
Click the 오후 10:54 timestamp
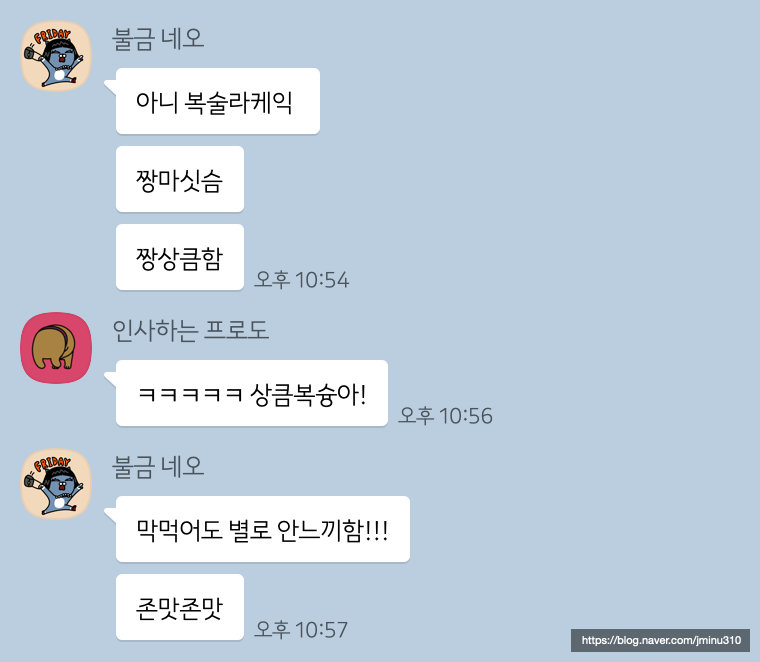click(x=301, y=280)
